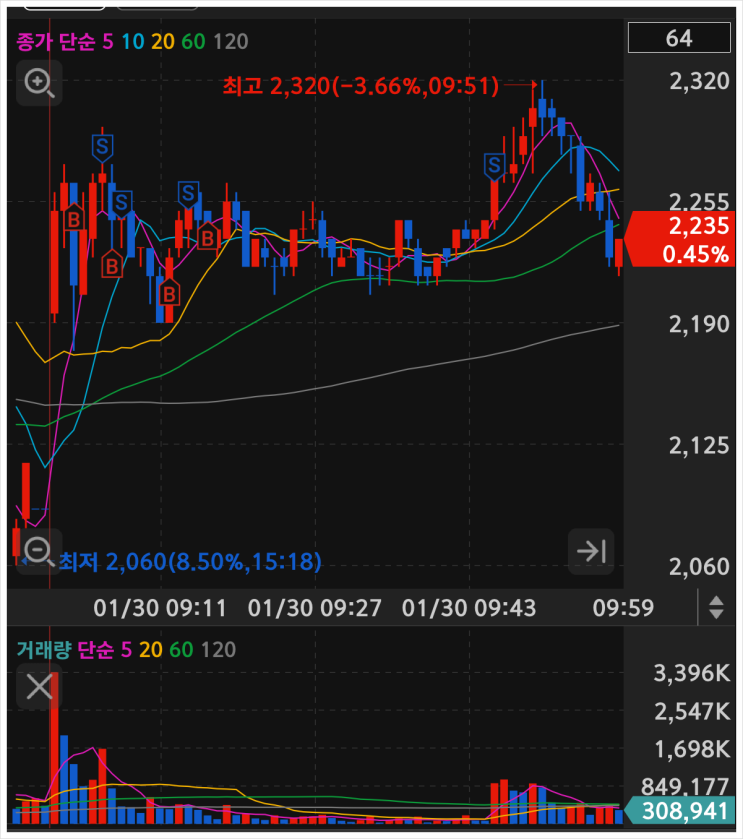Click the topmost S sell marker
743x839 pixels.
pyautogui.click(x=102, y=146)
